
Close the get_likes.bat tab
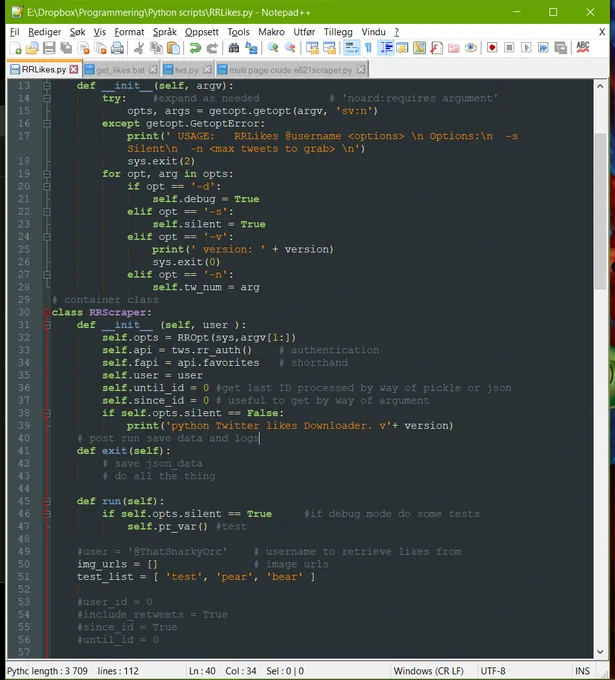153,69
